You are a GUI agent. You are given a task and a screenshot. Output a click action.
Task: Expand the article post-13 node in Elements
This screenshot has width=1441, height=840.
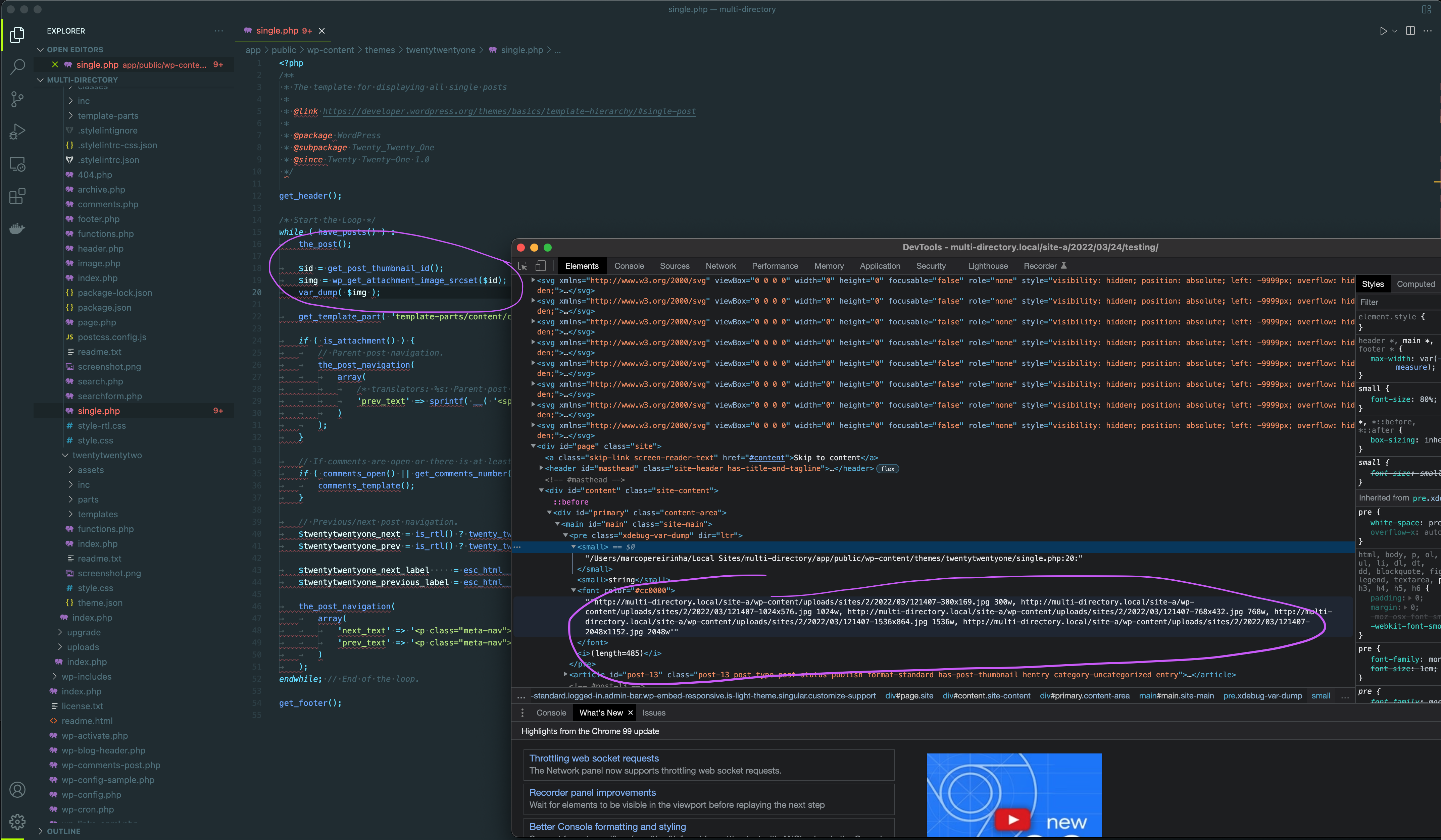[x=565, y=674]
